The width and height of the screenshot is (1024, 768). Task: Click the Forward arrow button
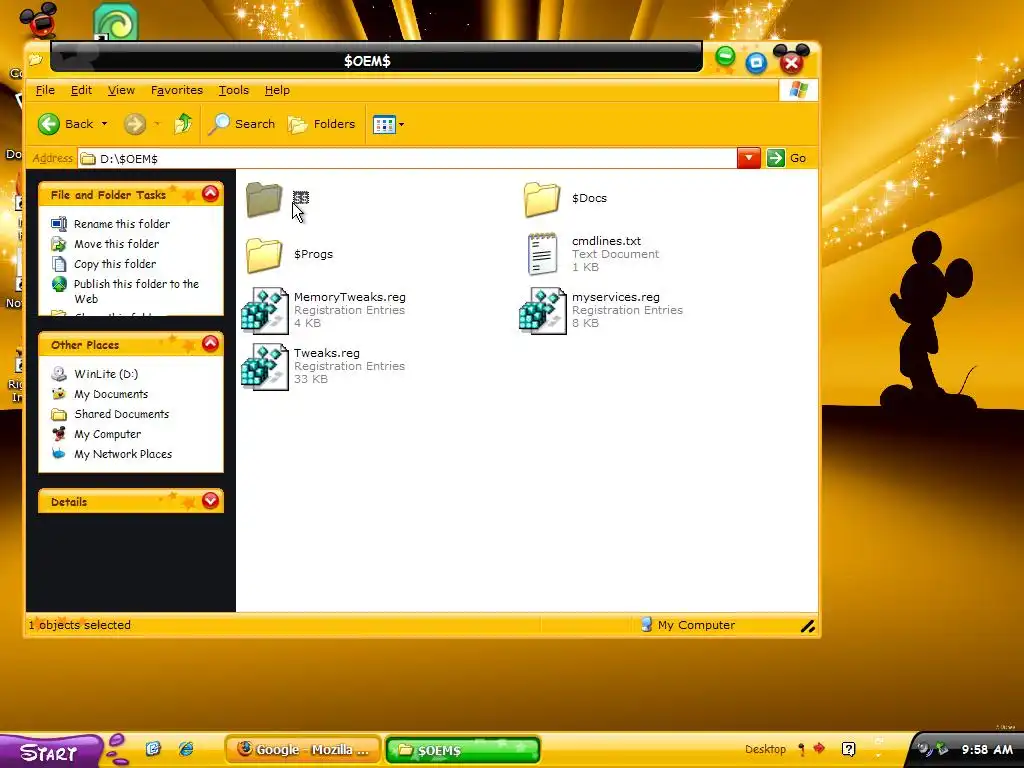click(x=135, y=124)
